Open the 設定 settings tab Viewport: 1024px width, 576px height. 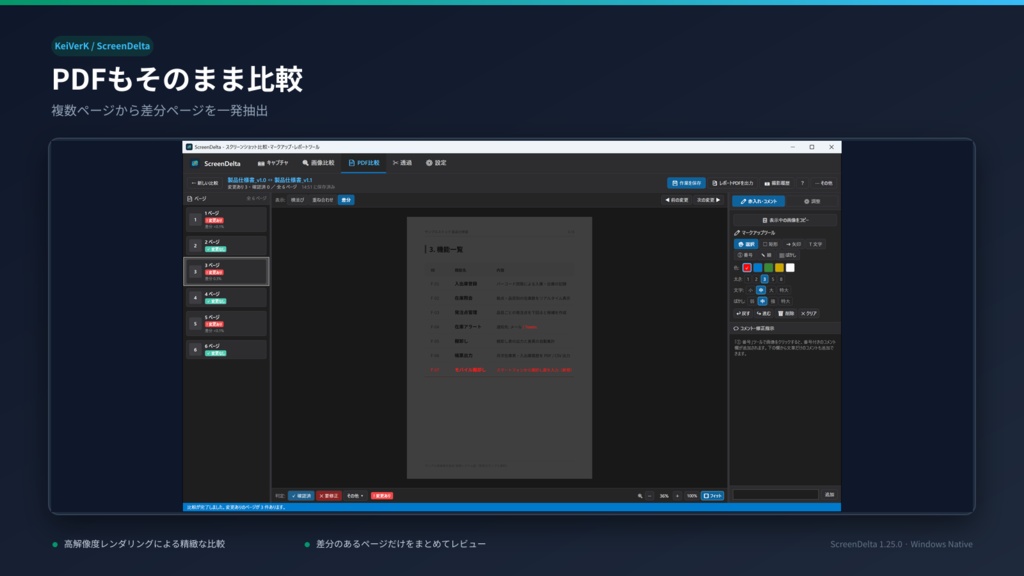[x=436, y=163]
